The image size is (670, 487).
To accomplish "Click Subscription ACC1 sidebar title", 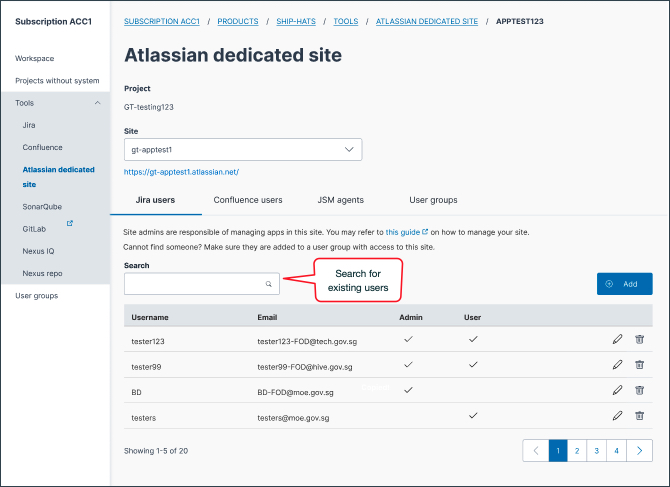I will [53, 21].
